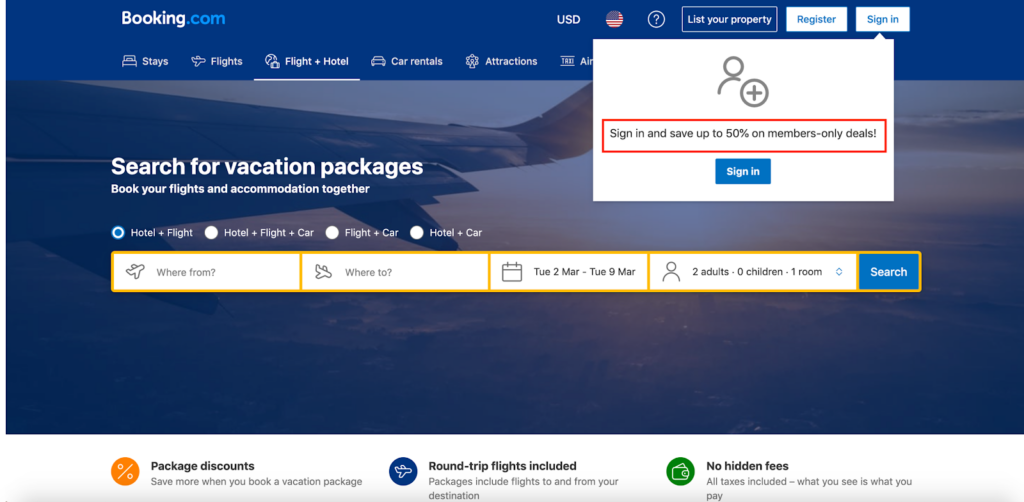Open the Tue 2 Mar date picker

pos(584,272)
